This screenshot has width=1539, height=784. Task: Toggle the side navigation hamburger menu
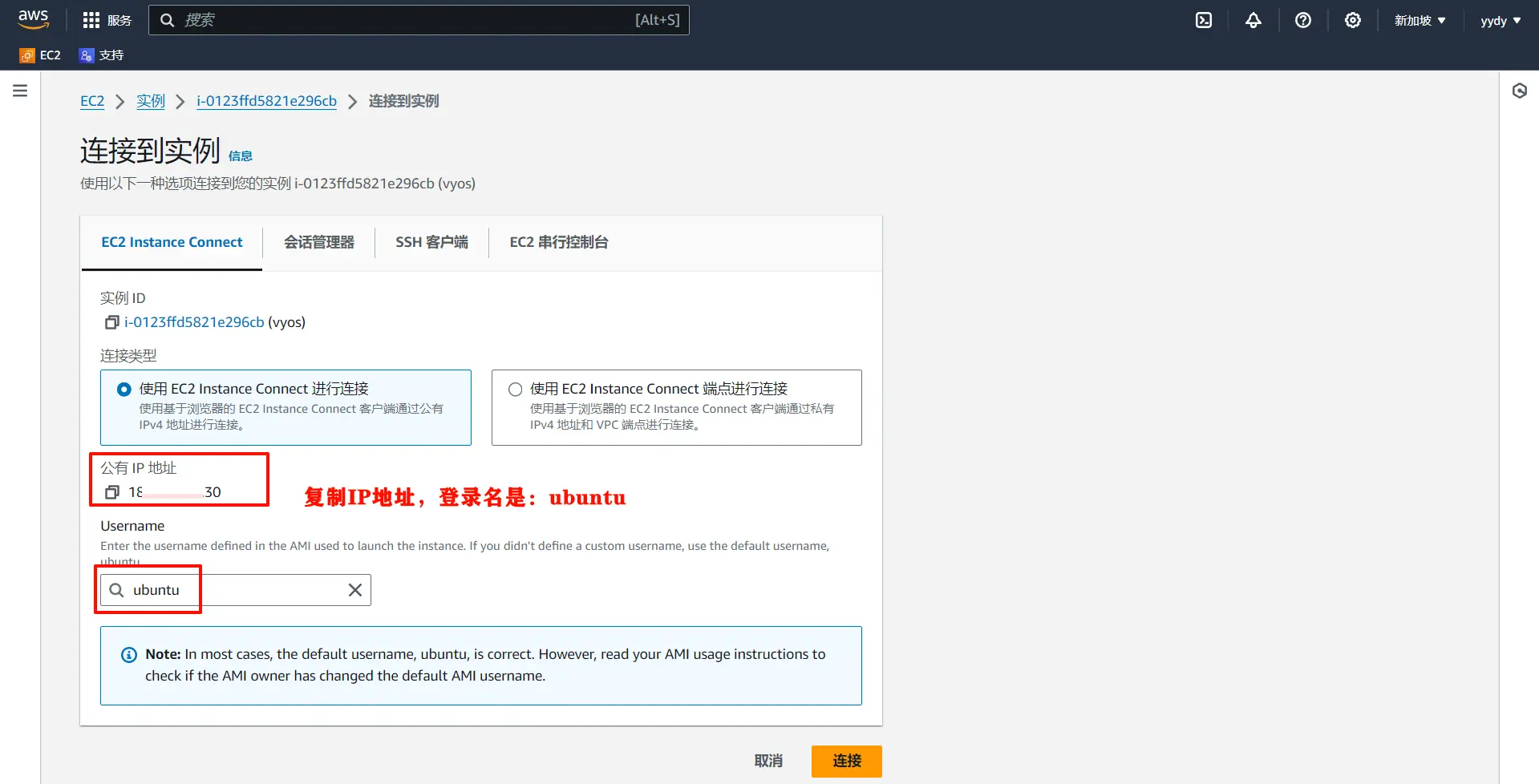pos(20,91)
